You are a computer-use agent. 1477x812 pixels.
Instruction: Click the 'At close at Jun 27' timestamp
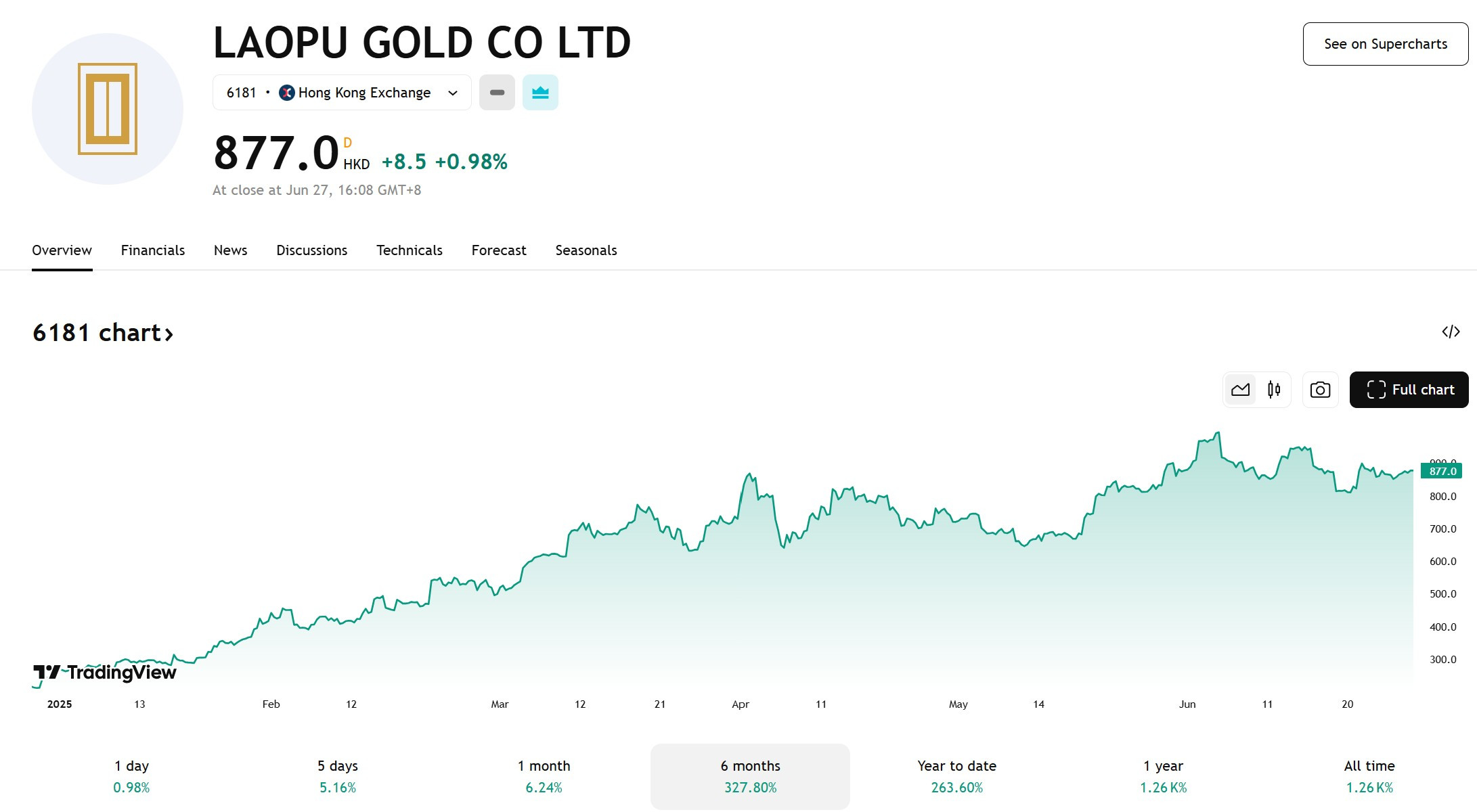[317, 190]
